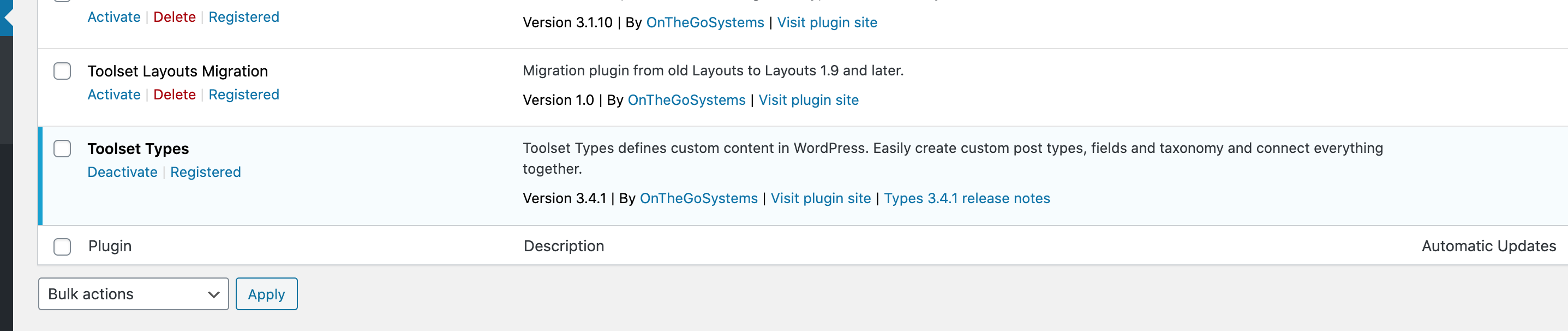The width and height of the screenshot is (1568, 331).
Task: Click the Toolset Layouts Migration plugin name
Action: point(178,72)
